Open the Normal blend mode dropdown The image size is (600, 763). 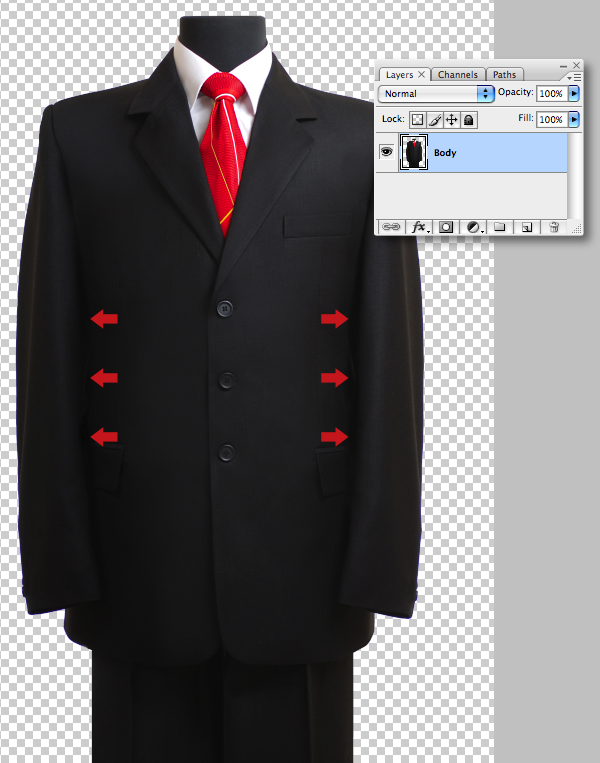(x=436, y=93)
